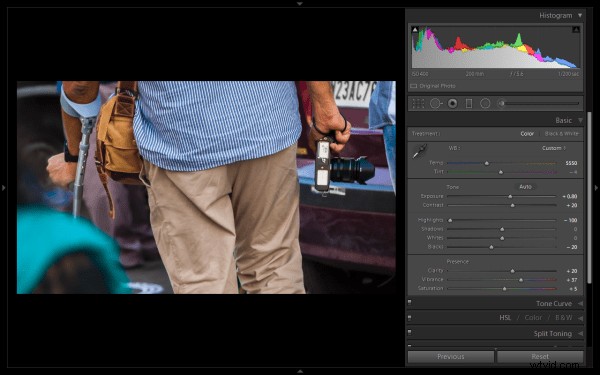
Task: Click the Blacks slider handle
Action: coord(491,247)
